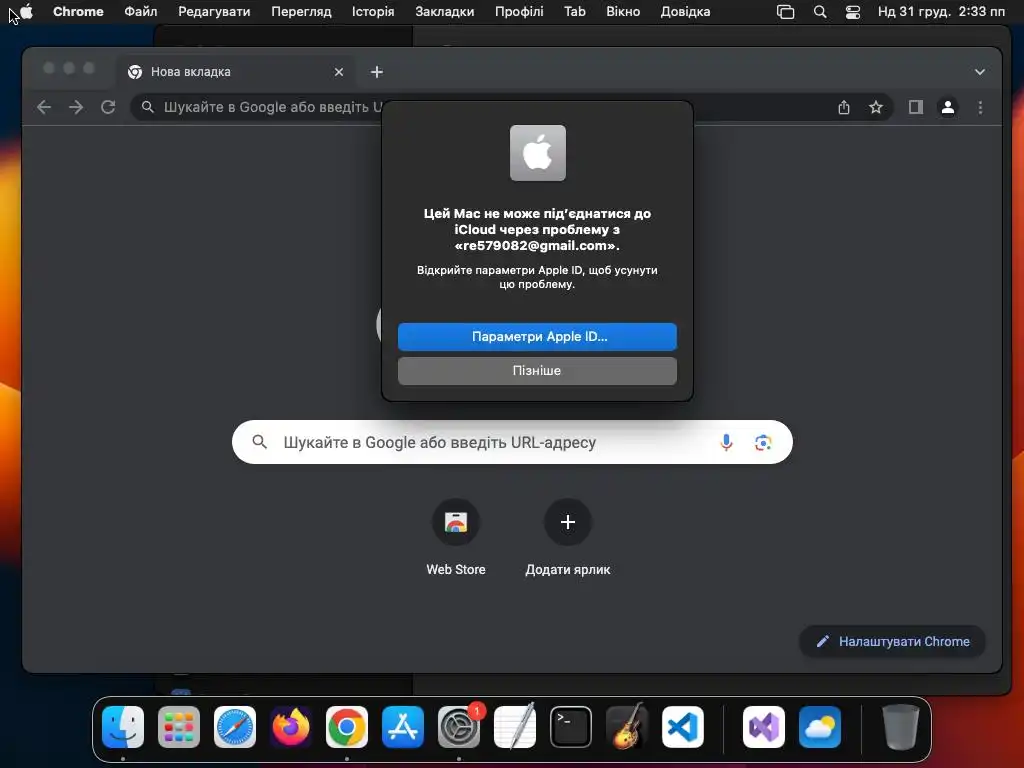Click the Google search box
This screenshot has height=768, width=1024.
point(512,442)
